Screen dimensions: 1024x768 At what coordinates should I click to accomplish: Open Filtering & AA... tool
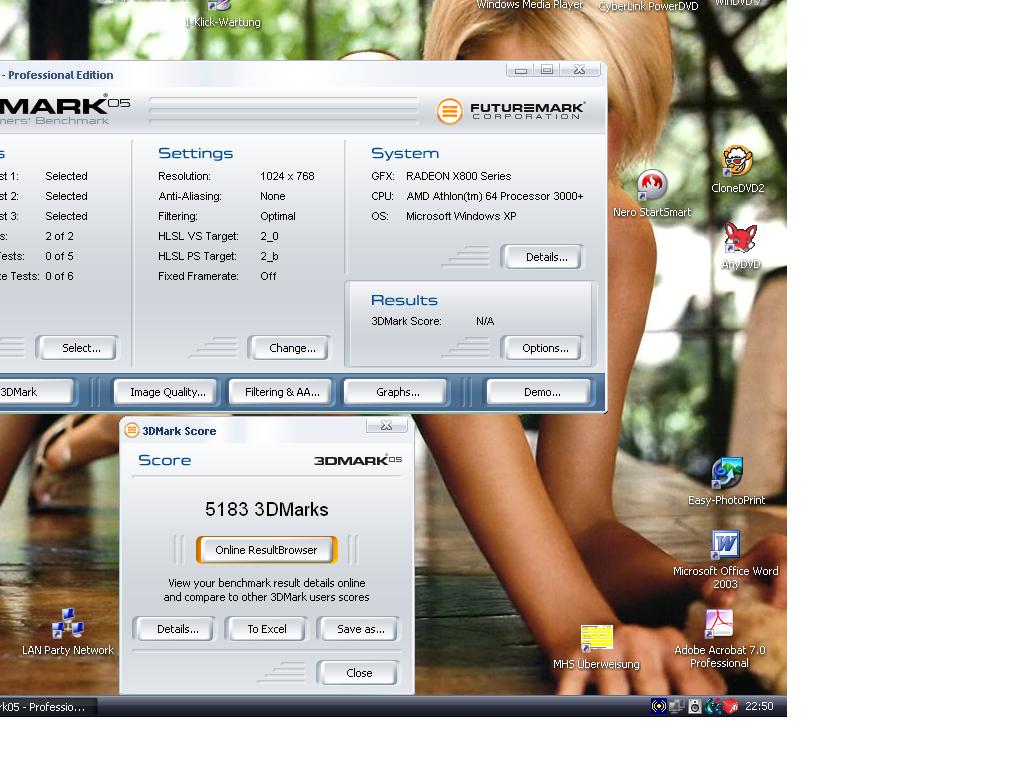click(281, 392)
